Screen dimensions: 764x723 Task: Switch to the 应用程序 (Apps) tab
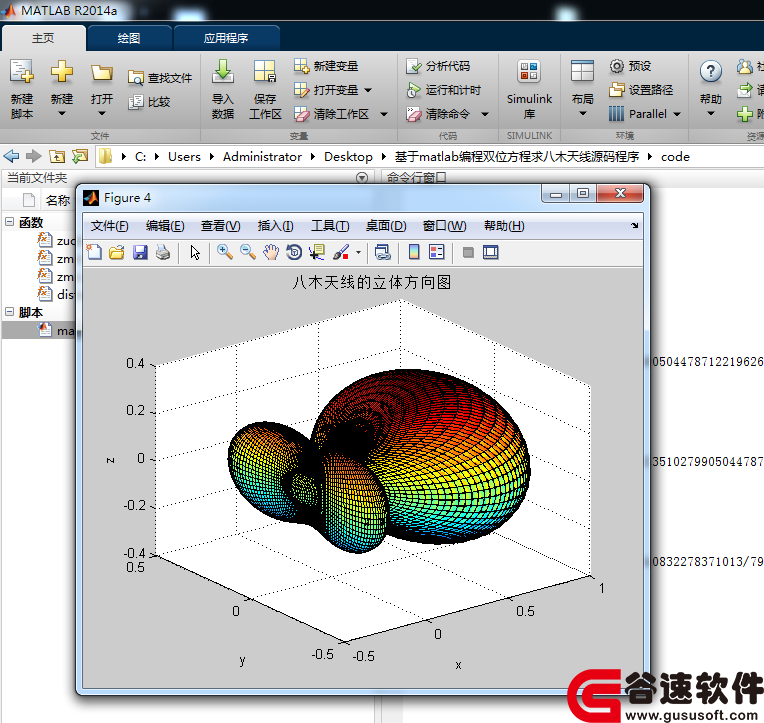(x=226, y=38)
